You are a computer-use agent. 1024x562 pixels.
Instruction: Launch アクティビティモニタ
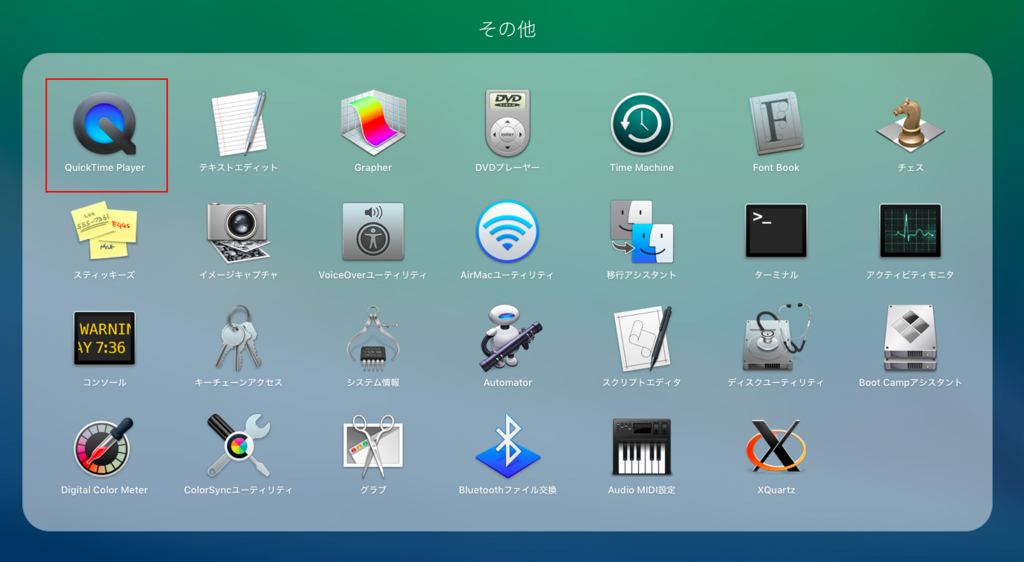[x=910, y=230]
